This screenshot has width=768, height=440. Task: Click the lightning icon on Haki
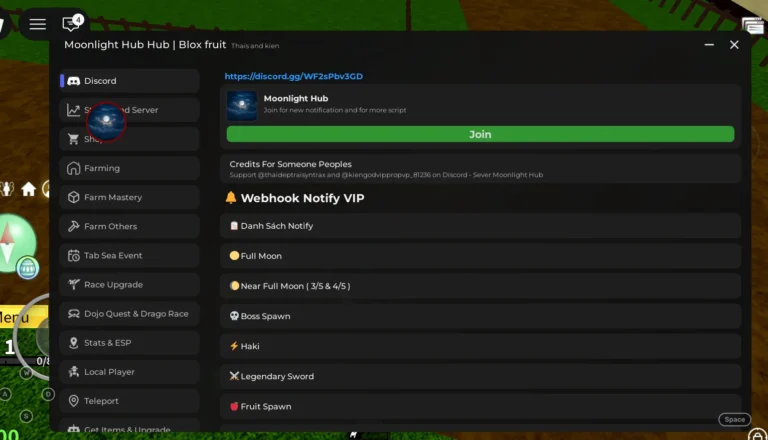pyautogui.click(x=234, y=346)
